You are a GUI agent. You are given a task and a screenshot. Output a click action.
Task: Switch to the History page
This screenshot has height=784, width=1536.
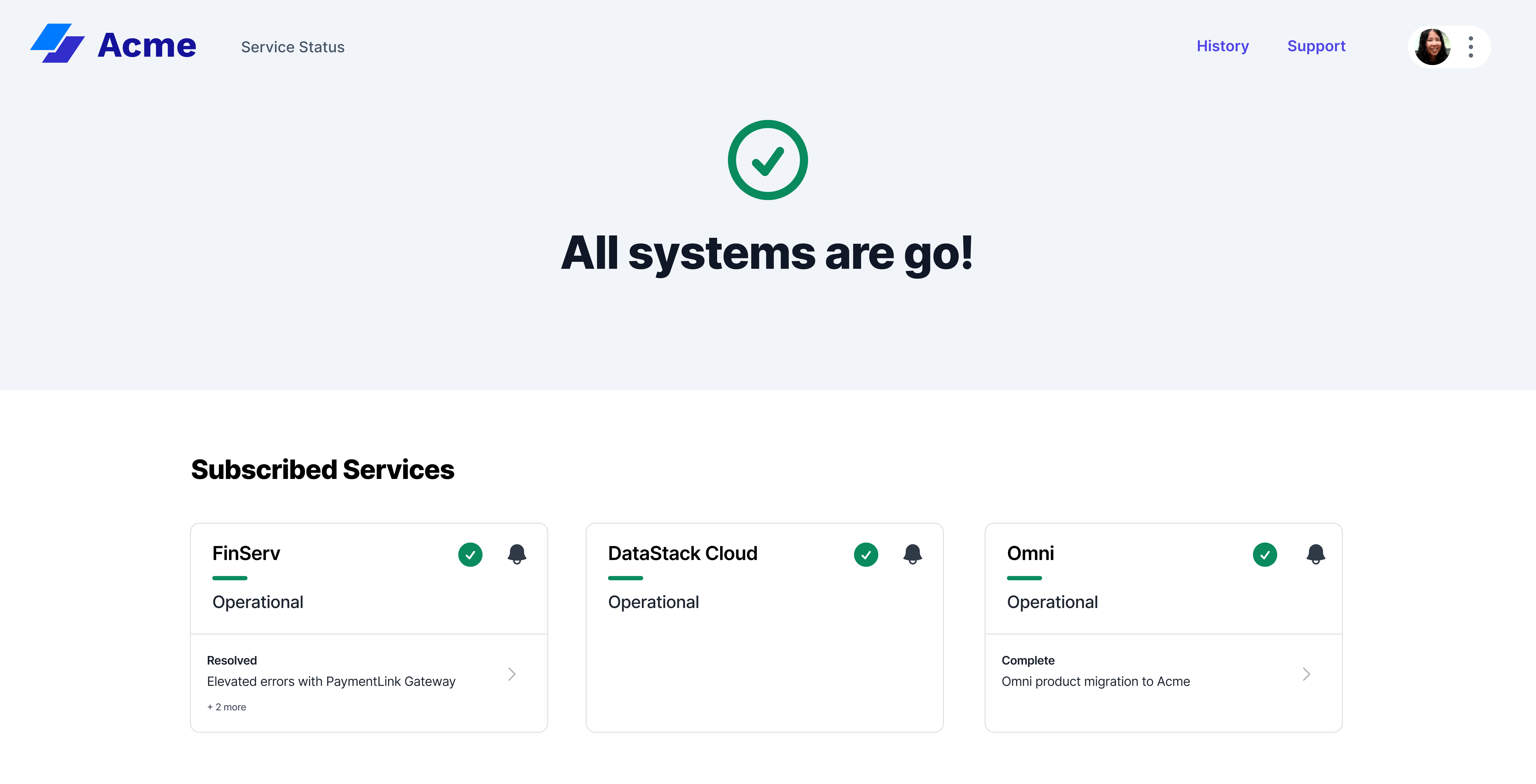click(1222, 46)
